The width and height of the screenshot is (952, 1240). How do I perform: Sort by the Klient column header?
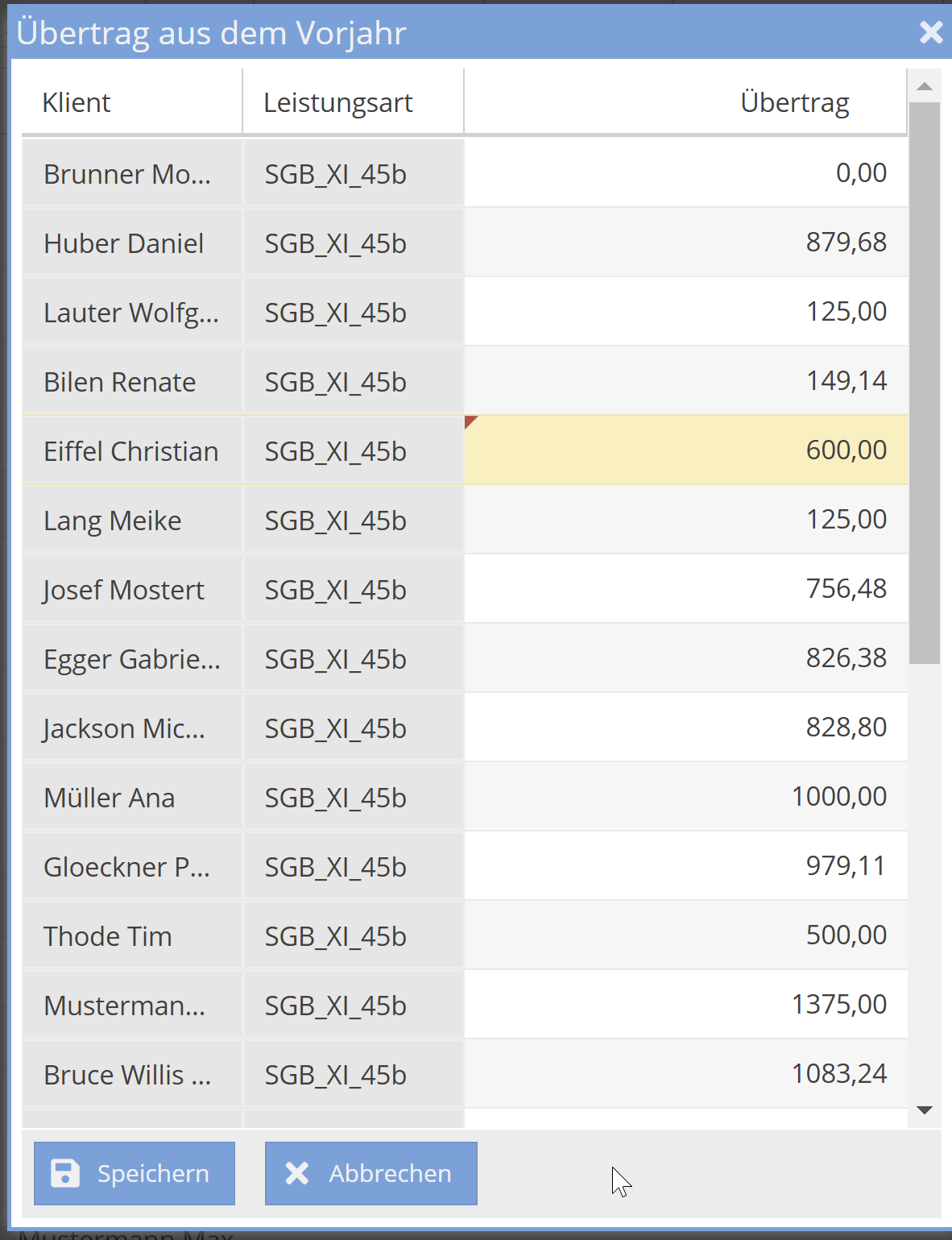pos(77,102)
